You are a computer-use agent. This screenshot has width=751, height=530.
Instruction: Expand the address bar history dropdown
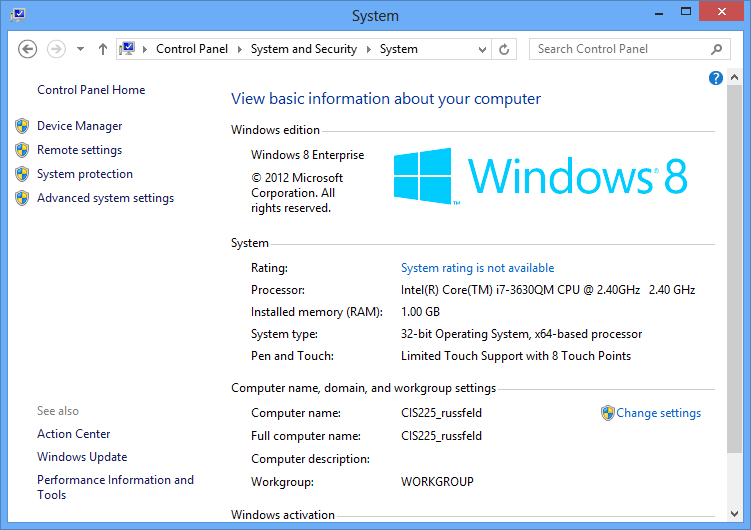pyautogui.click(x=482, y=49)
